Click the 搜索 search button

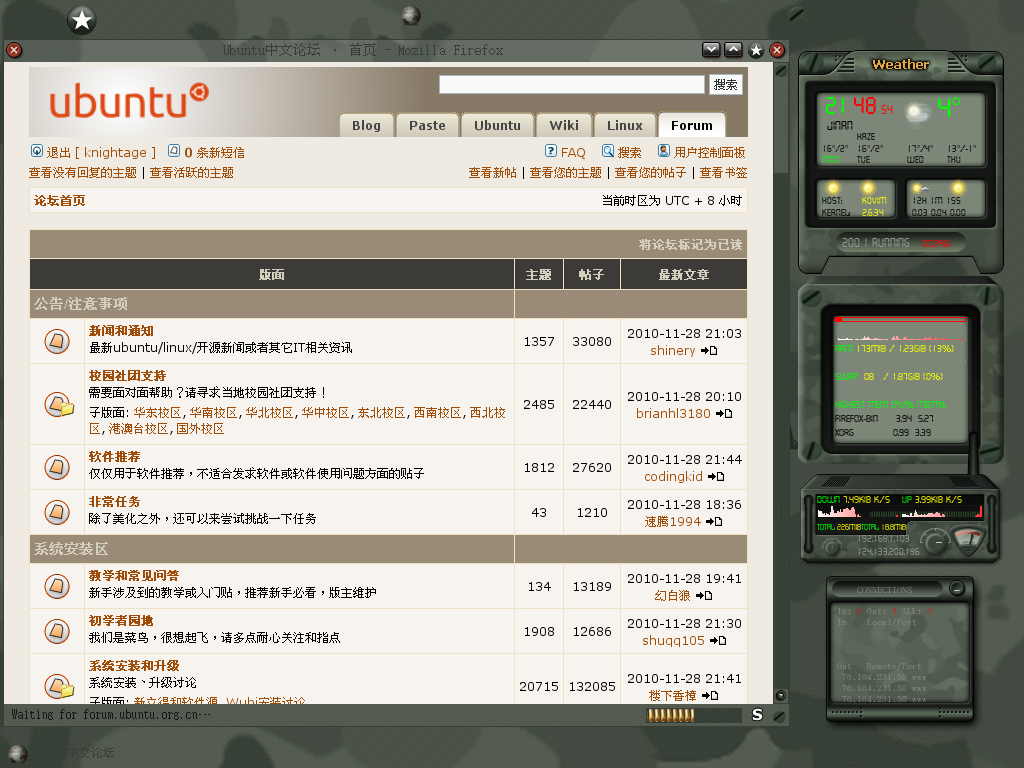[726, 85]
